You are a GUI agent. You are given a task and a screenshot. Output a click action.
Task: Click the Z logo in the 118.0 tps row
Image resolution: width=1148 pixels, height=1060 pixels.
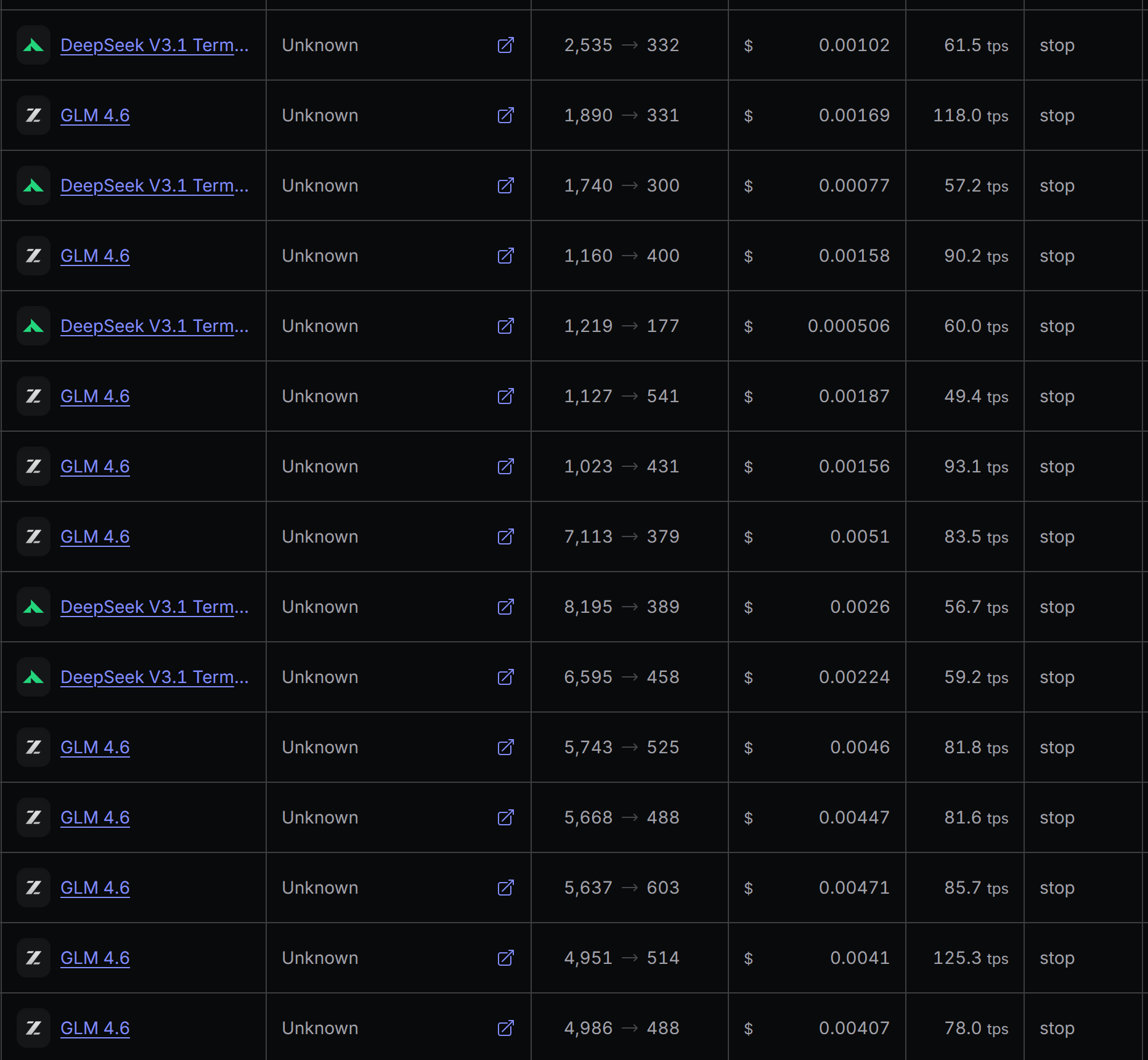33,116
